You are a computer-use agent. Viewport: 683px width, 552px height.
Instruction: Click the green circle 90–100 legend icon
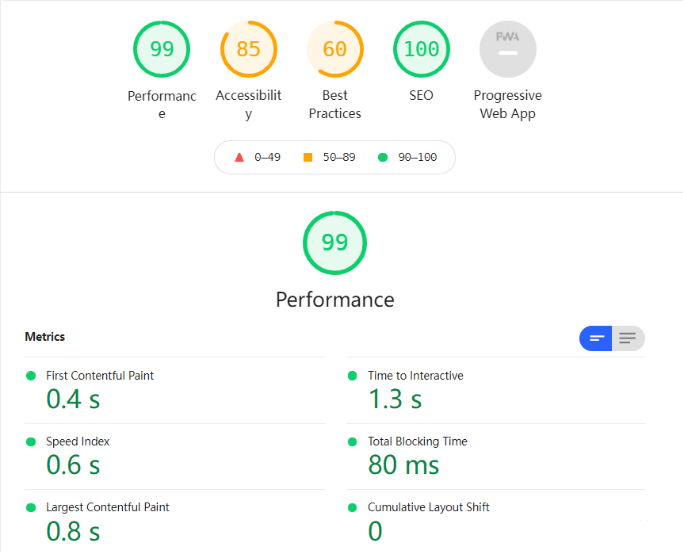(x=382, y=157)
